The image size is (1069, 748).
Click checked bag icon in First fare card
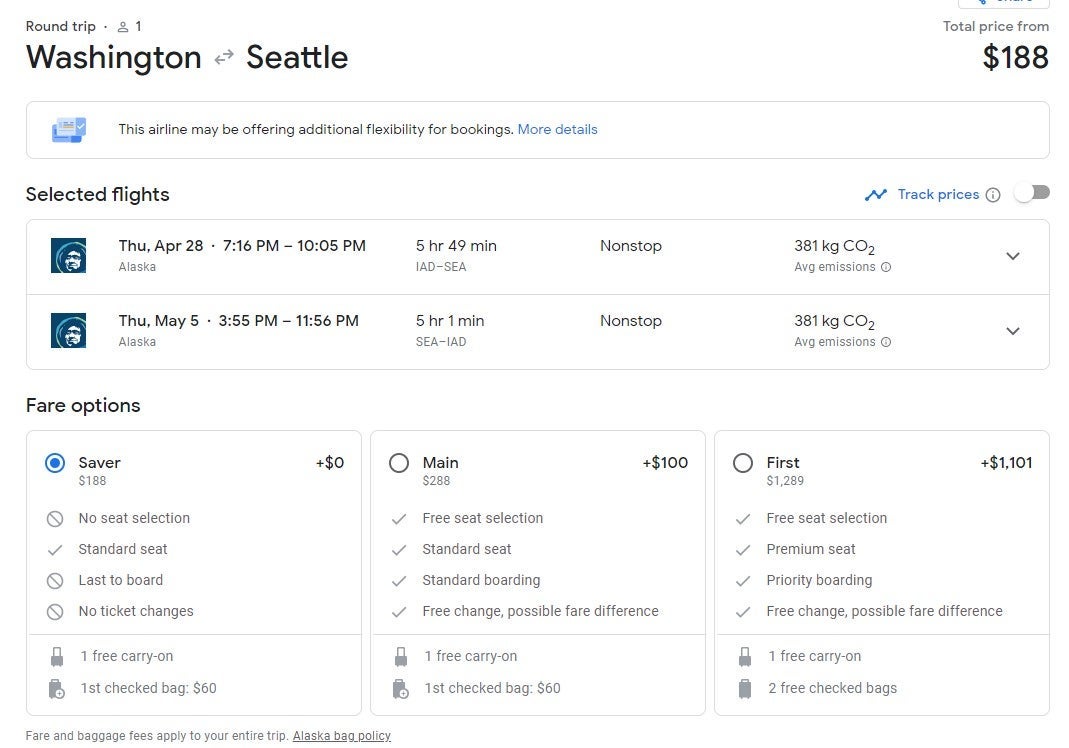[744, 688]
